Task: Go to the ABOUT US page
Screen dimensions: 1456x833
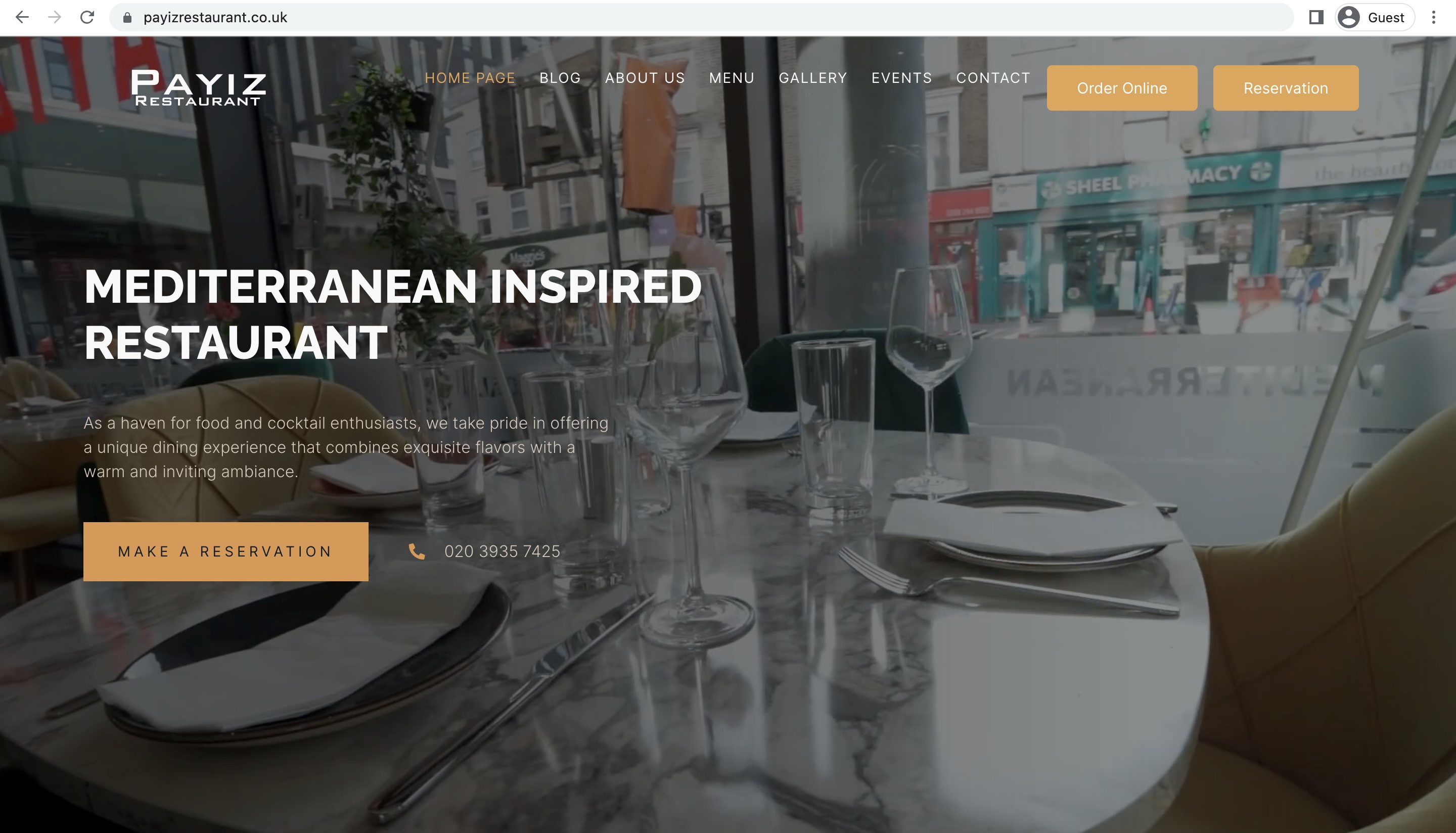Action: click(645, 78)
